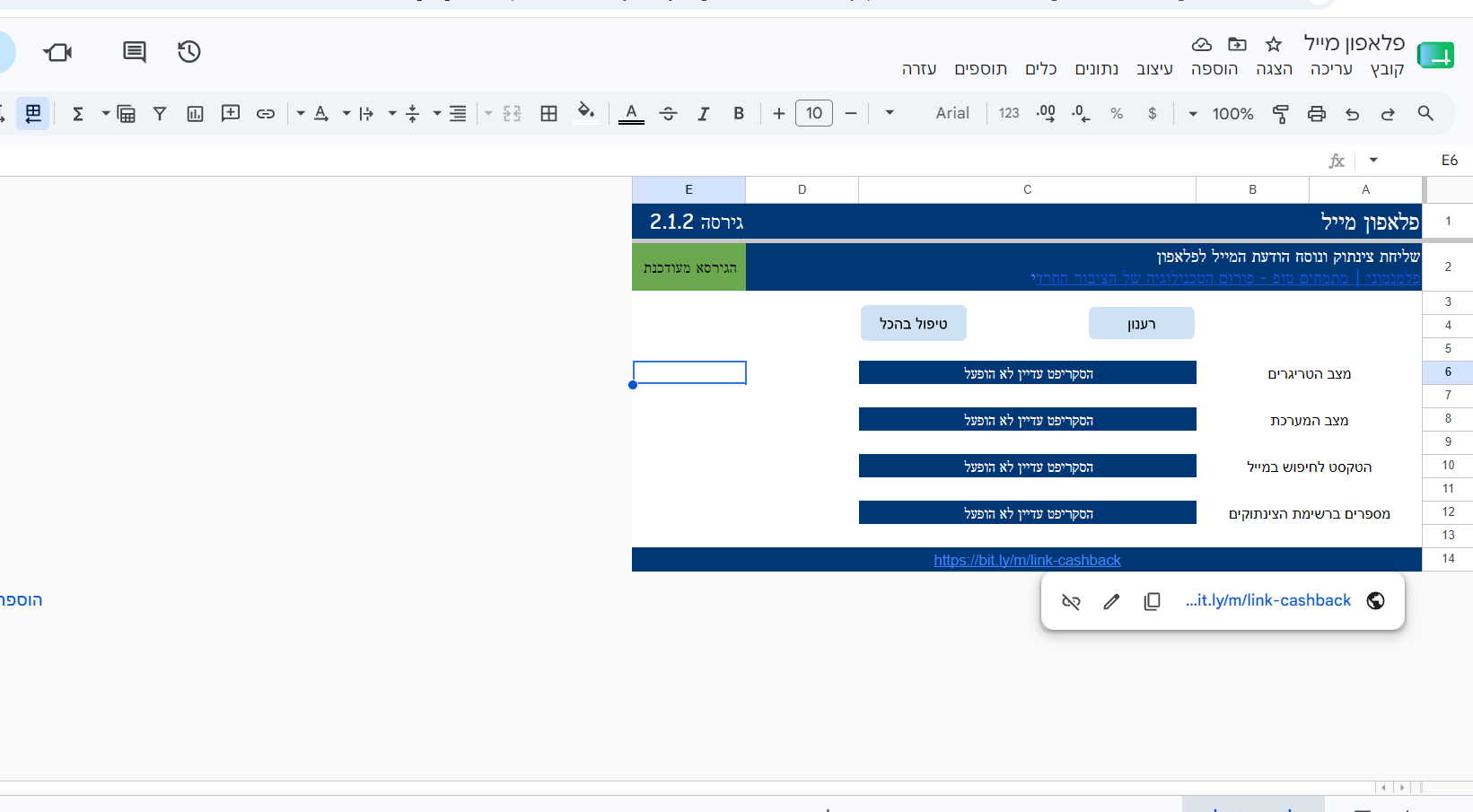
Task: Toggle bold formatting
Action: coord(739,113)
